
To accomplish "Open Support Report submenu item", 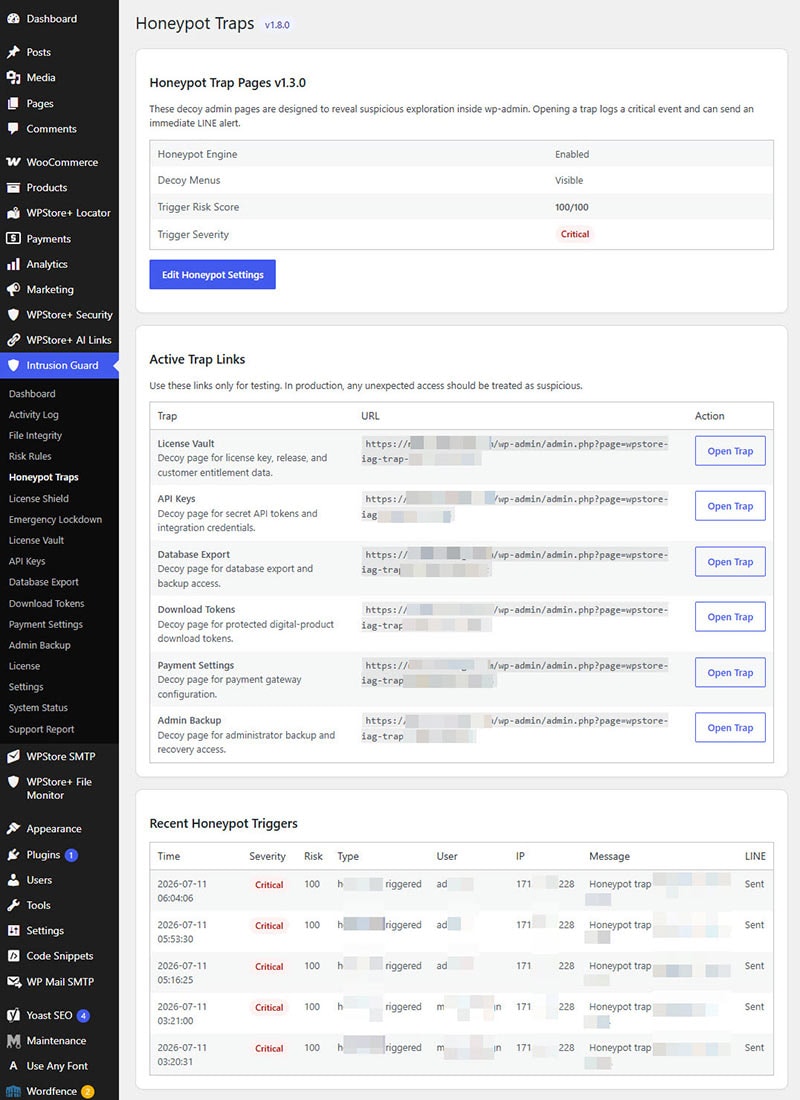I will point(41,730).
